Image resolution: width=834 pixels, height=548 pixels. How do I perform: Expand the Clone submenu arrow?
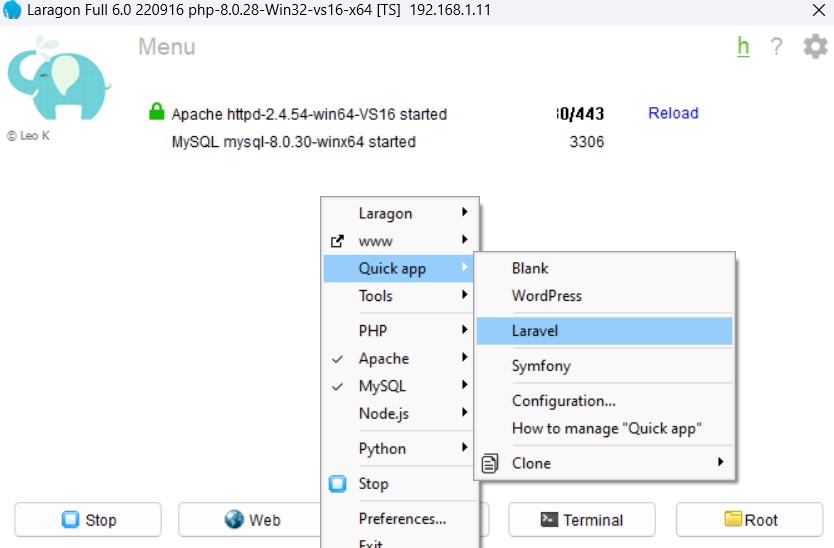click(x=720, y=461)
